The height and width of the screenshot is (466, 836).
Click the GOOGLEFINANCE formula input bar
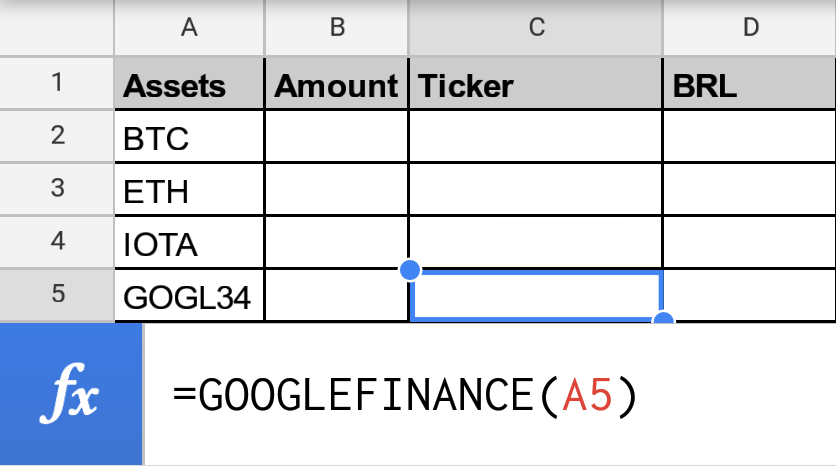coord(490,396)
